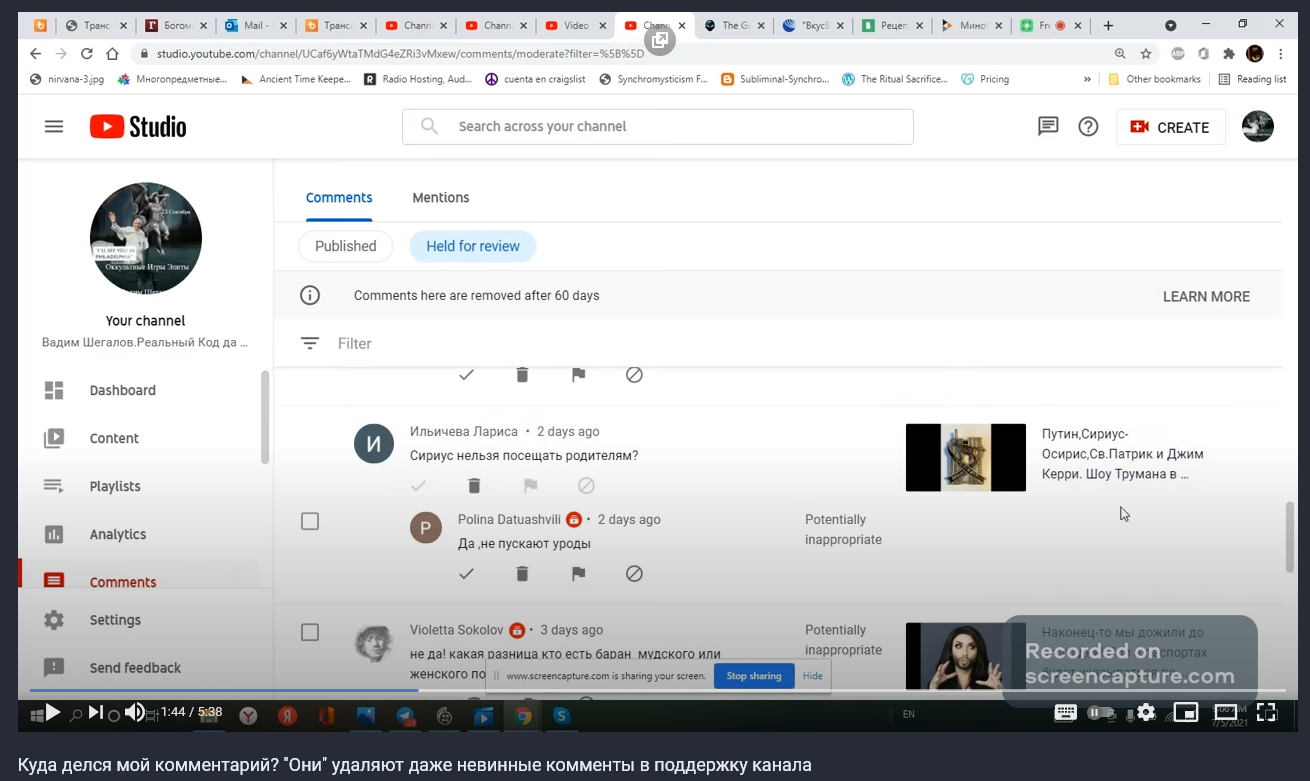Open the Chrome three-dot menu
Viewport: 1310px width, 781px height.
coord(1281,54)
